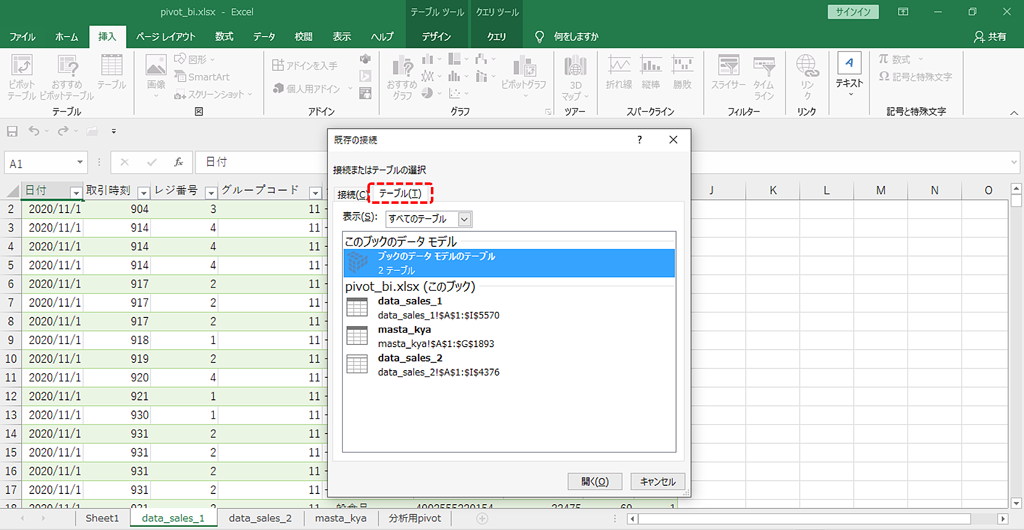Click Recommended Charts (おすすめグラフ) icon
This screenshot has width=1024, height=530.
click(402, 77)
